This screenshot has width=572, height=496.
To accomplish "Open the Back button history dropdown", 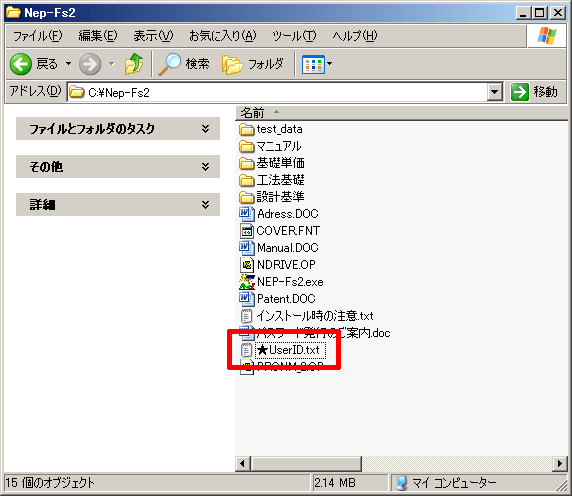I will pos(68,64).
